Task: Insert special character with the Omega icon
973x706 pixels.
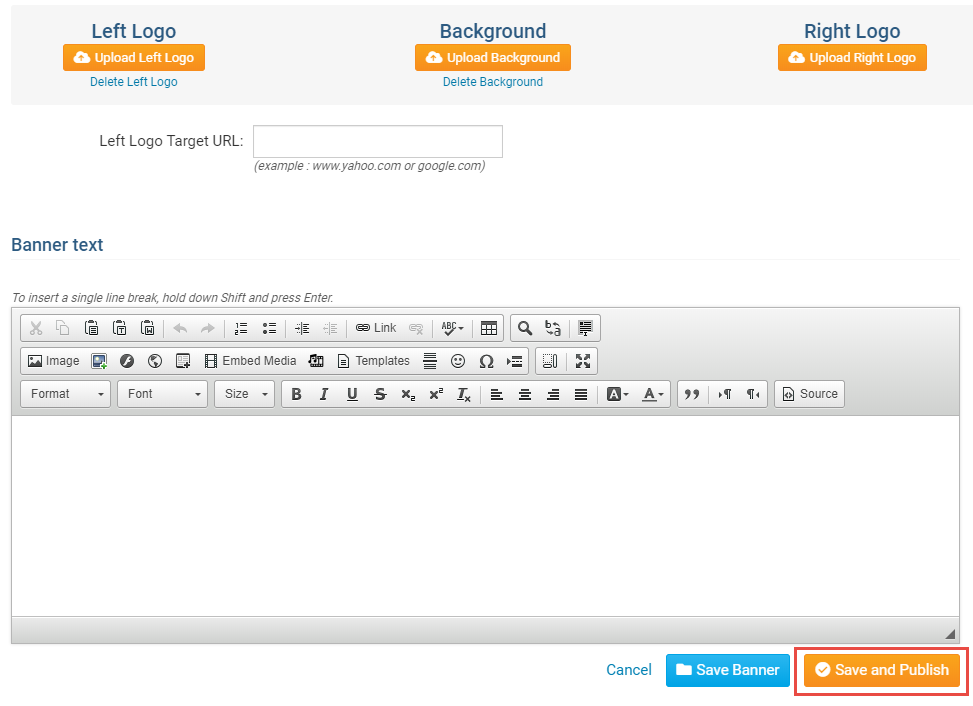Action: coord(486,361)
